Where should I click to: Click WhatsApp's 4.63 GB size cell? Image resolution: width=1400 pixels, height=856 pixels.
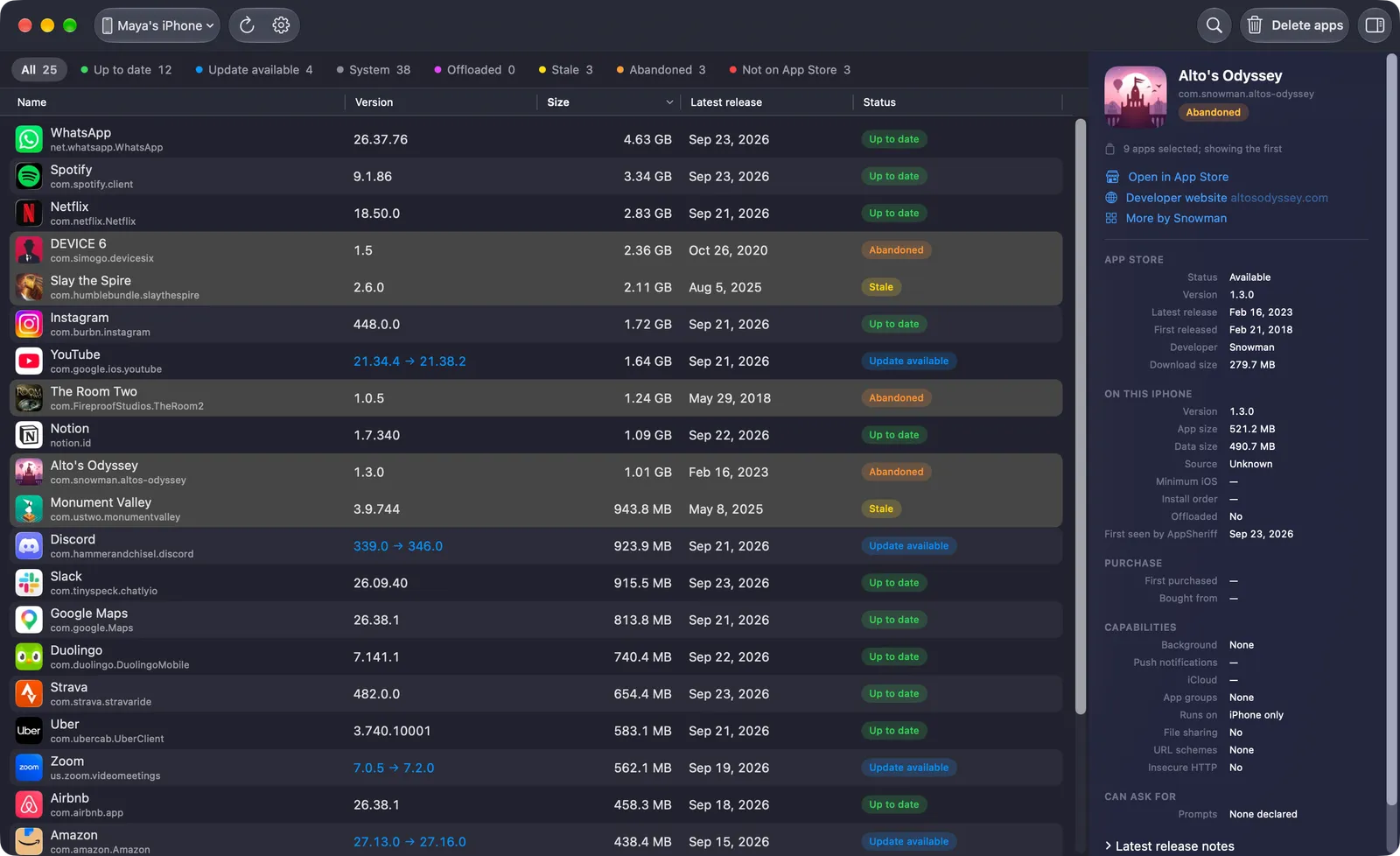click(x=647, y=139)
